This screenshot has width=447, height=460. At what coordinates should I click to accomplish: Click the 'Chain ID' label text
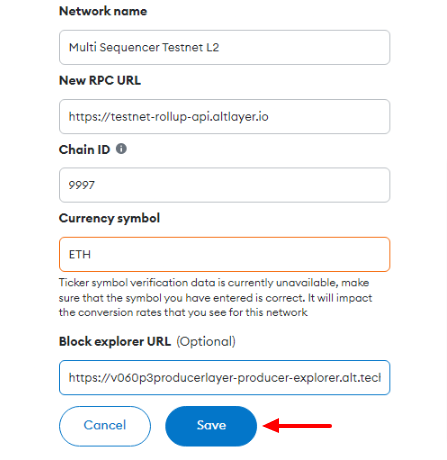click(84, 150)
